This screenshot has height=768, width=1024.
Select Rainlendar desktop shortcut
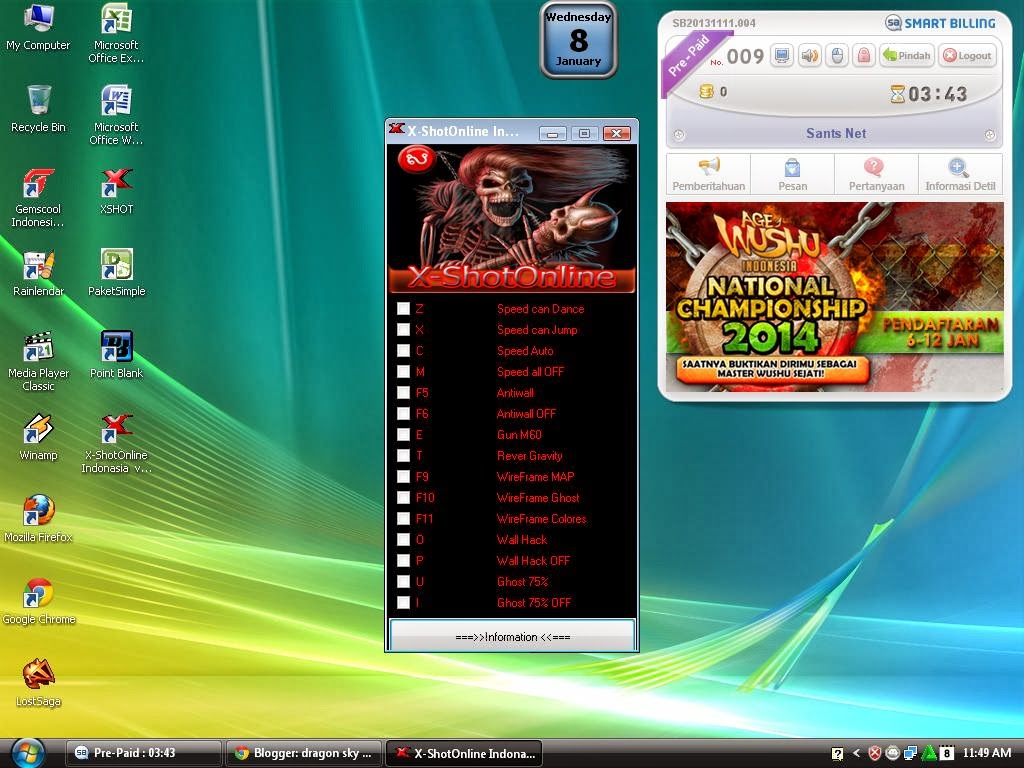coord(38,274)
